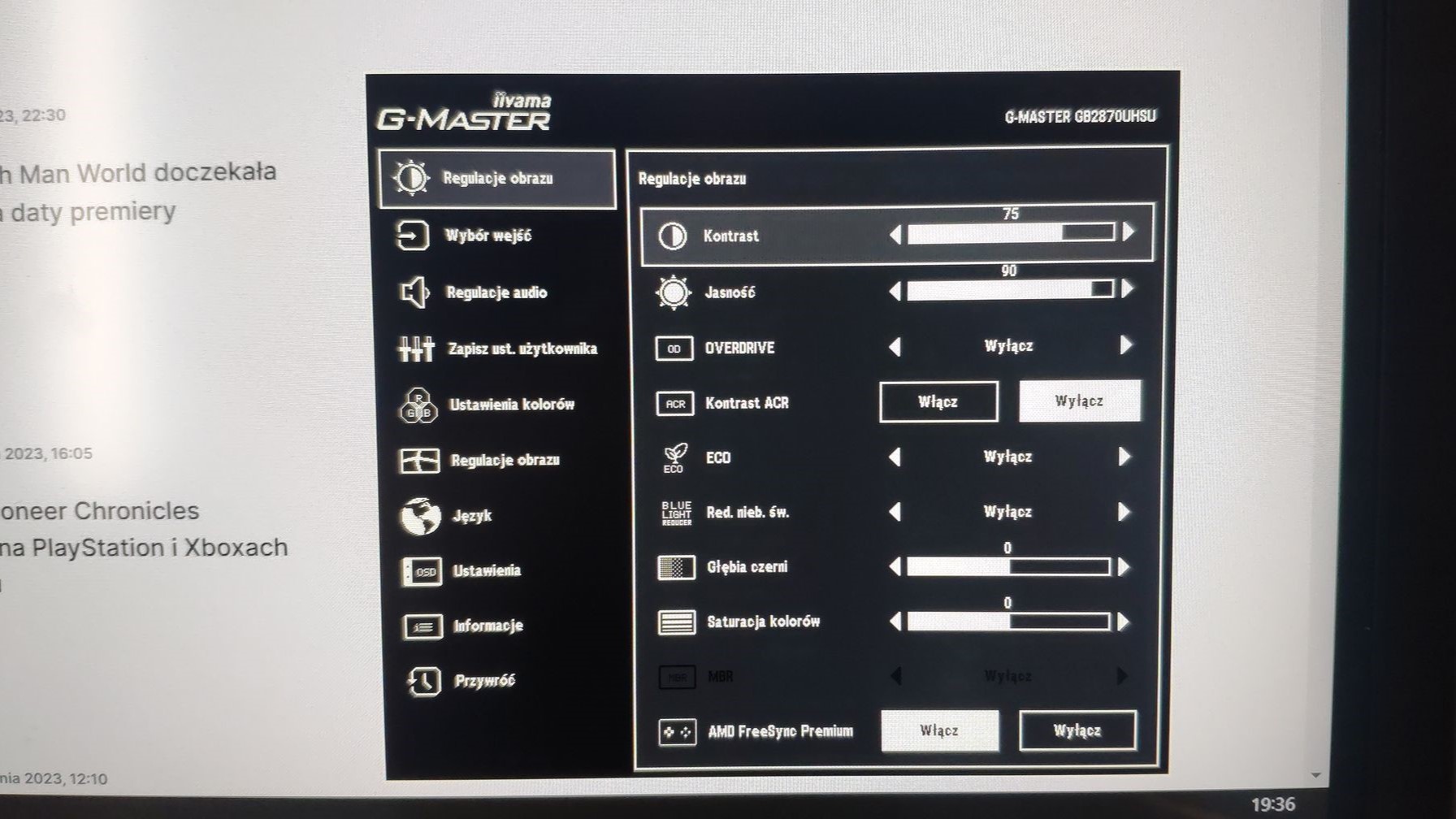Turn Kontrast ACR on with Włącz

(938, 401)
